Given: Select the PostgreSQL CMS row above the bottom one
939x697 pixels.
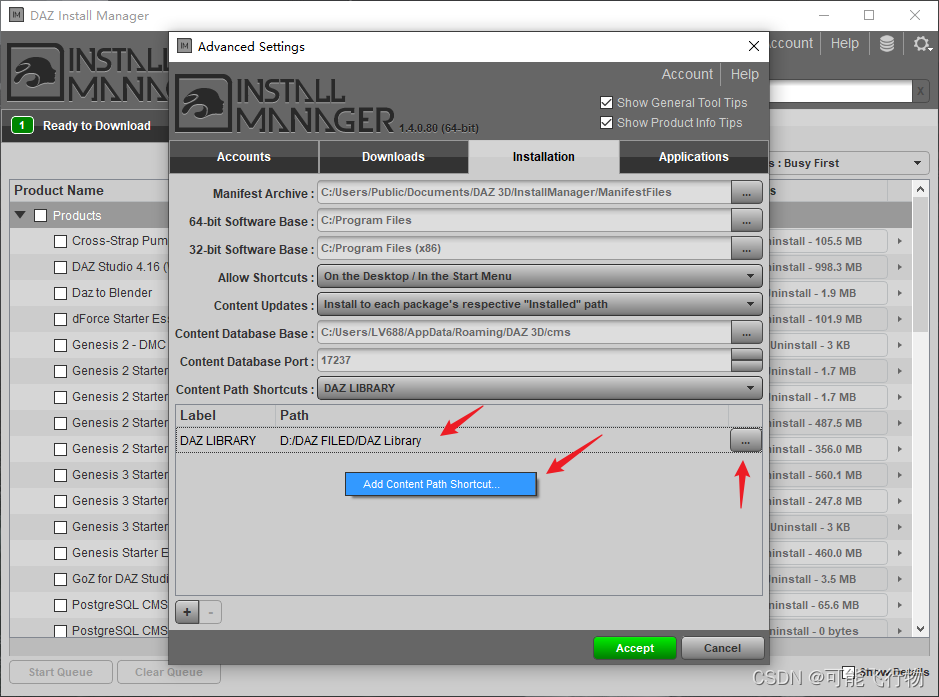Looking at the screenshot, I should (90, 605).
